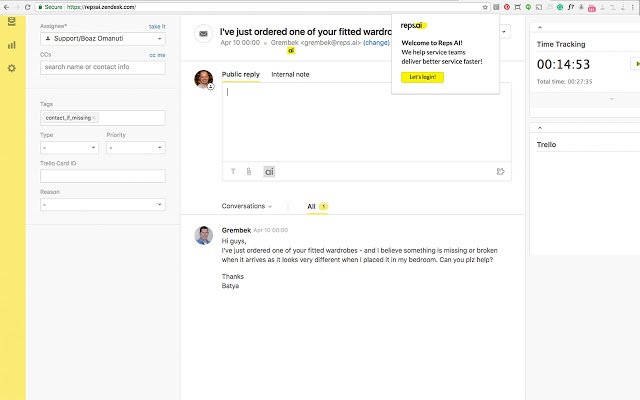Collapse the Time Tracking panel chevron
This screenshot has width=640, height=400.
[x=540, y=27]
